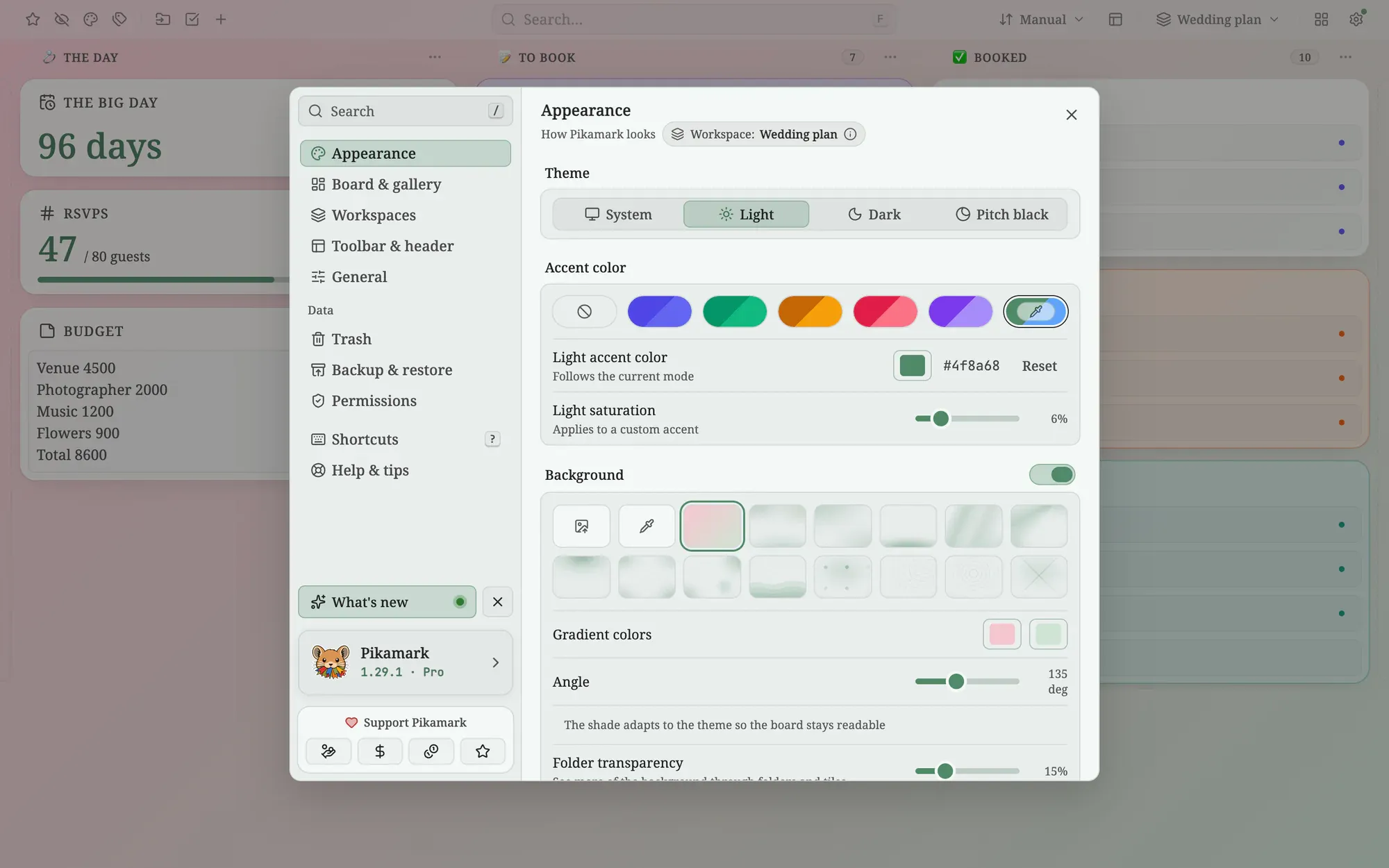Select the Pitch black theme option
This screenshot has height=868, width=1389.
click(1002, 215)
